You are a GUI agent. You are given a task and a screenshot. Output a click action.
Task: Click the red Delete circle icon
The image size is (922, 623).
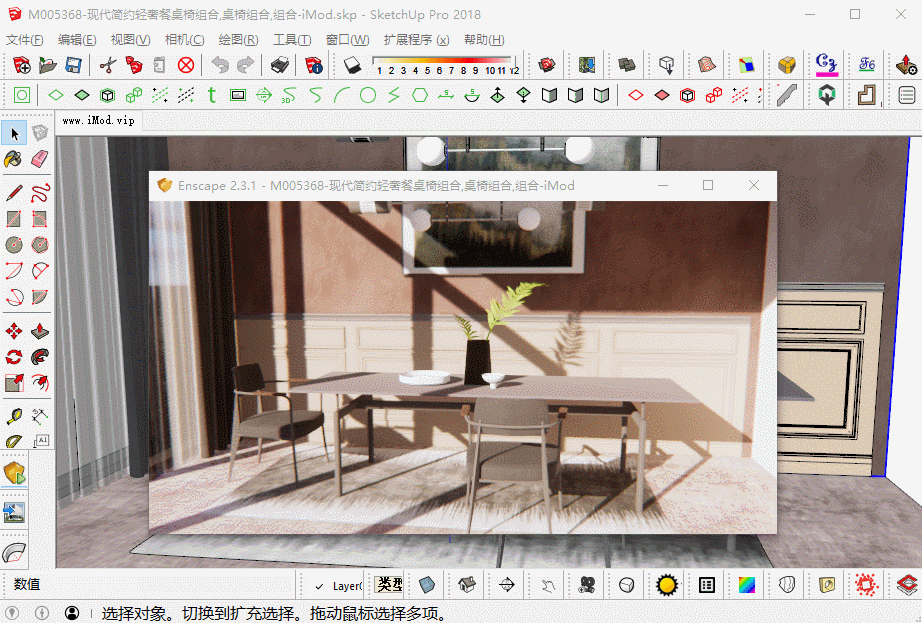click(x=186, y=66)
